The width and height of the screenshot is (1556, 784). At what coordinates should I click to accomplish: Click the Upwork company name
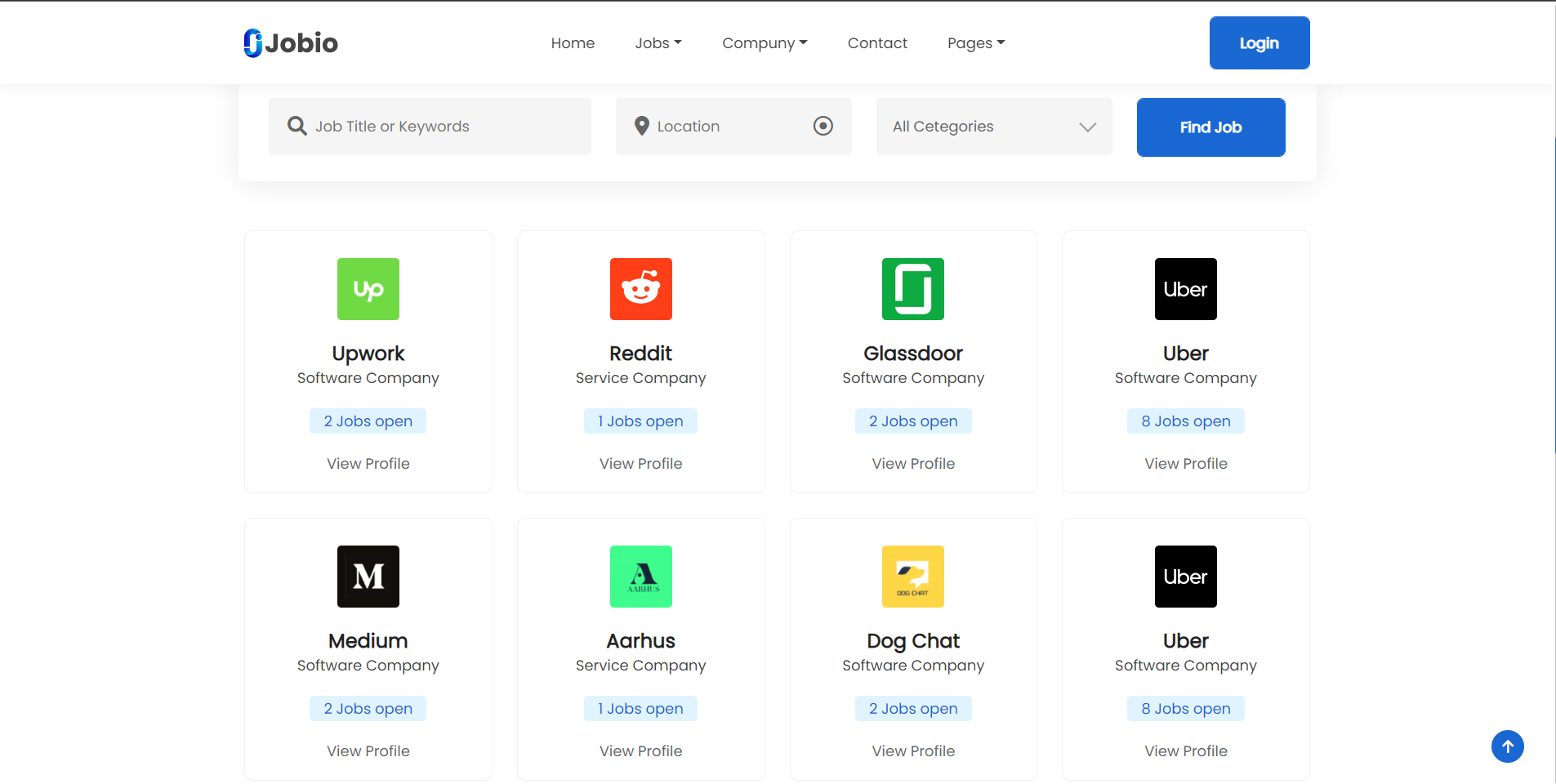click(x=368, y=354)
